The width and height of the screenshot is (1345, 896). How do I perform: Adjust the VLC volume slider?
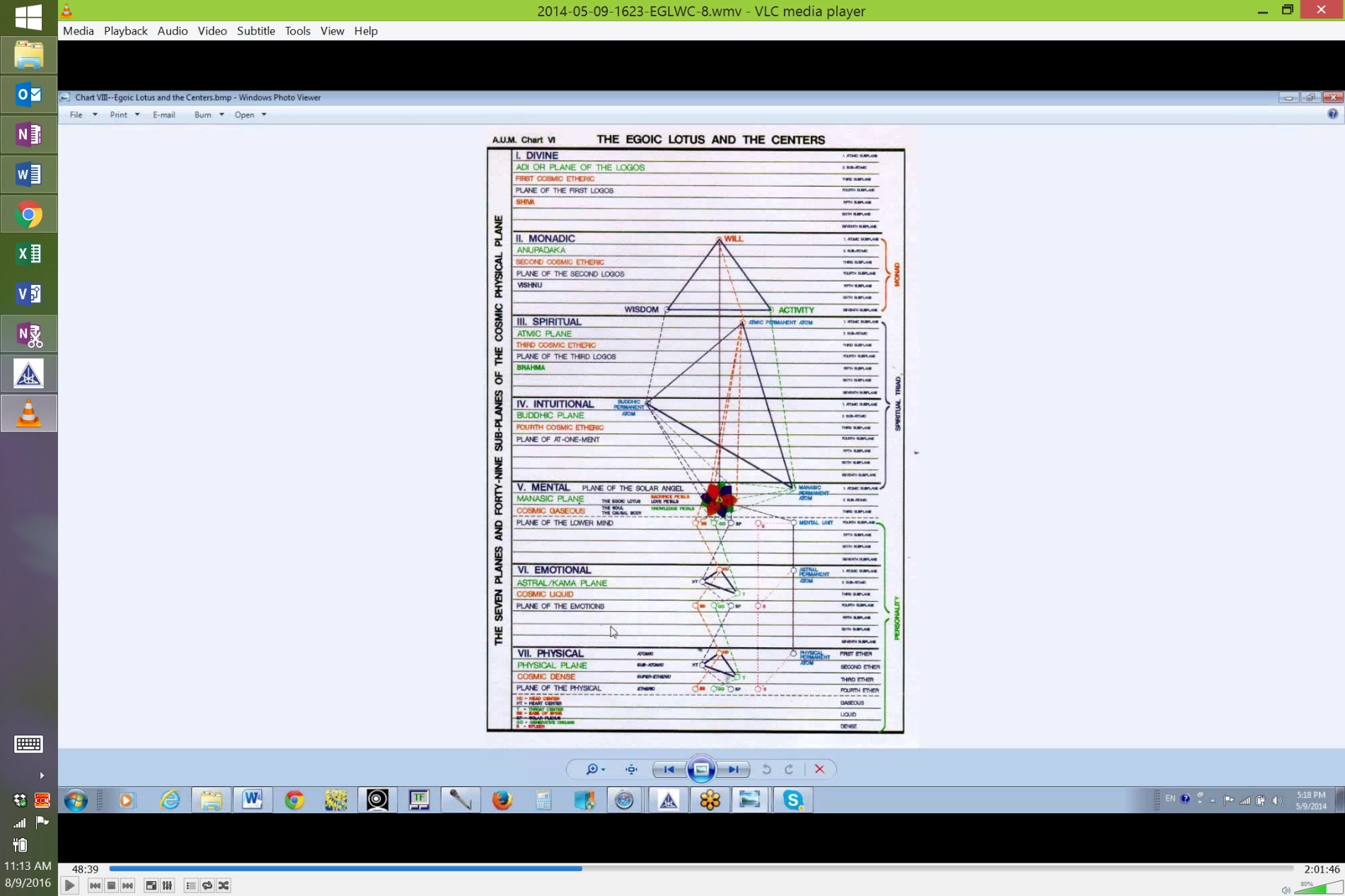point(1318,888)
